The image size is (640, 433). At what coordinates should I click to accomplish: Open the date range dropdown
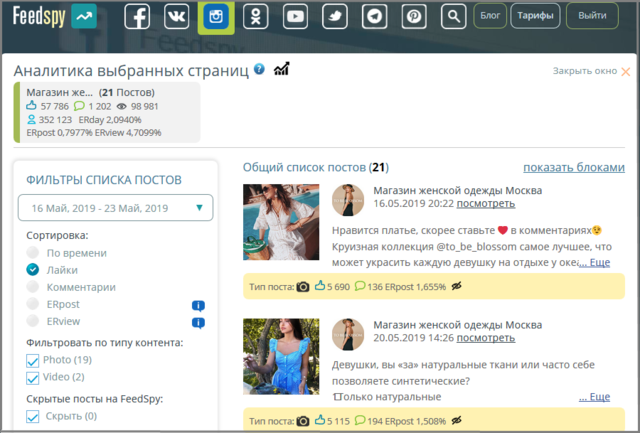[x=115, y=208]
